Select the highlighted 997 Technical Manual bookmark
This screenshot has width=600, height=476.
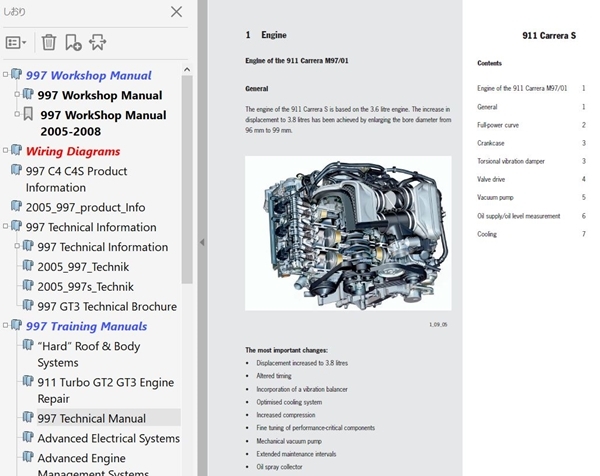91,419
